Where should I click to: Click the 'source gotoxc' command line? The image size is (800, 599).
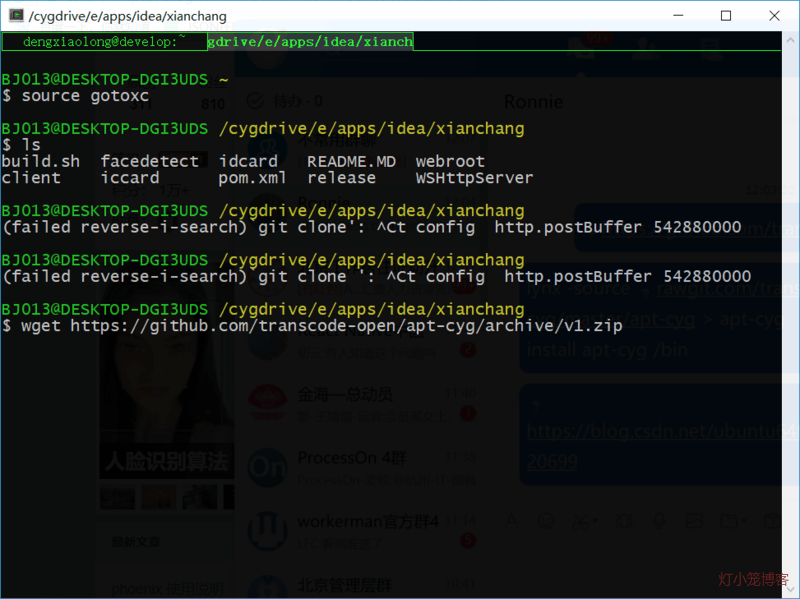[76, 96]
